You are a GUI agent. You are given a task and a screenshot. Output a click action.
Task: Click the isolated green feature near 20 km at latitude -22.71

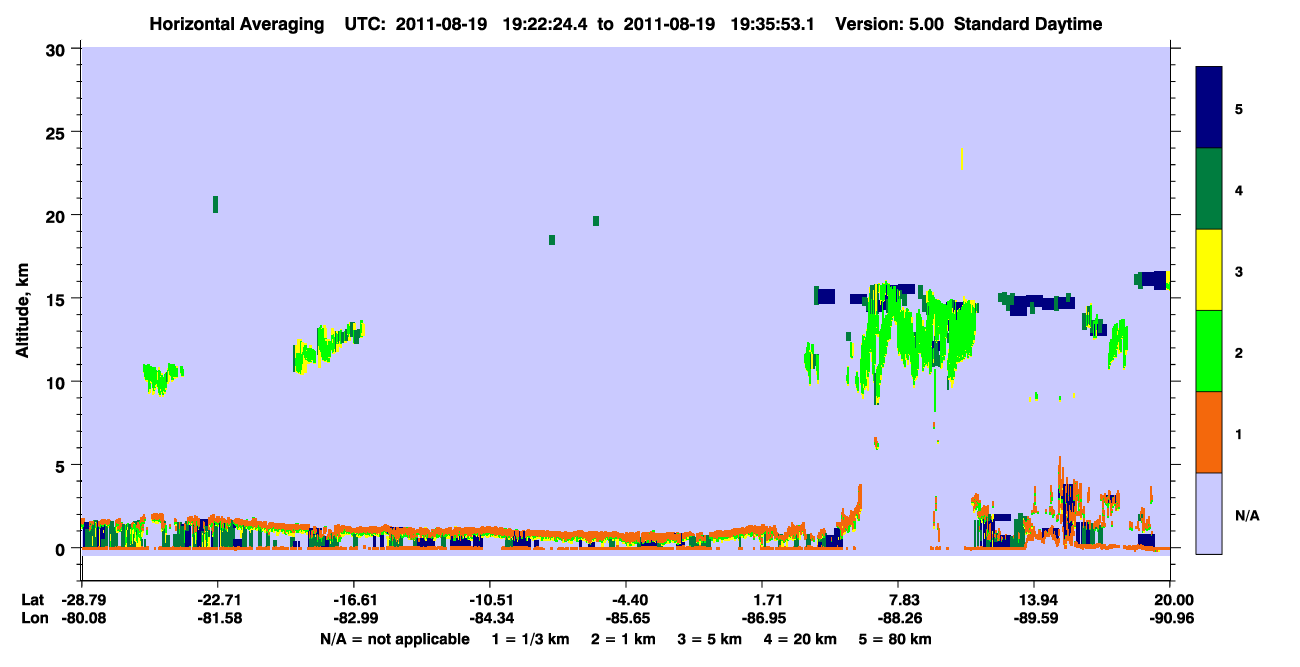click(x=215, y=204)
